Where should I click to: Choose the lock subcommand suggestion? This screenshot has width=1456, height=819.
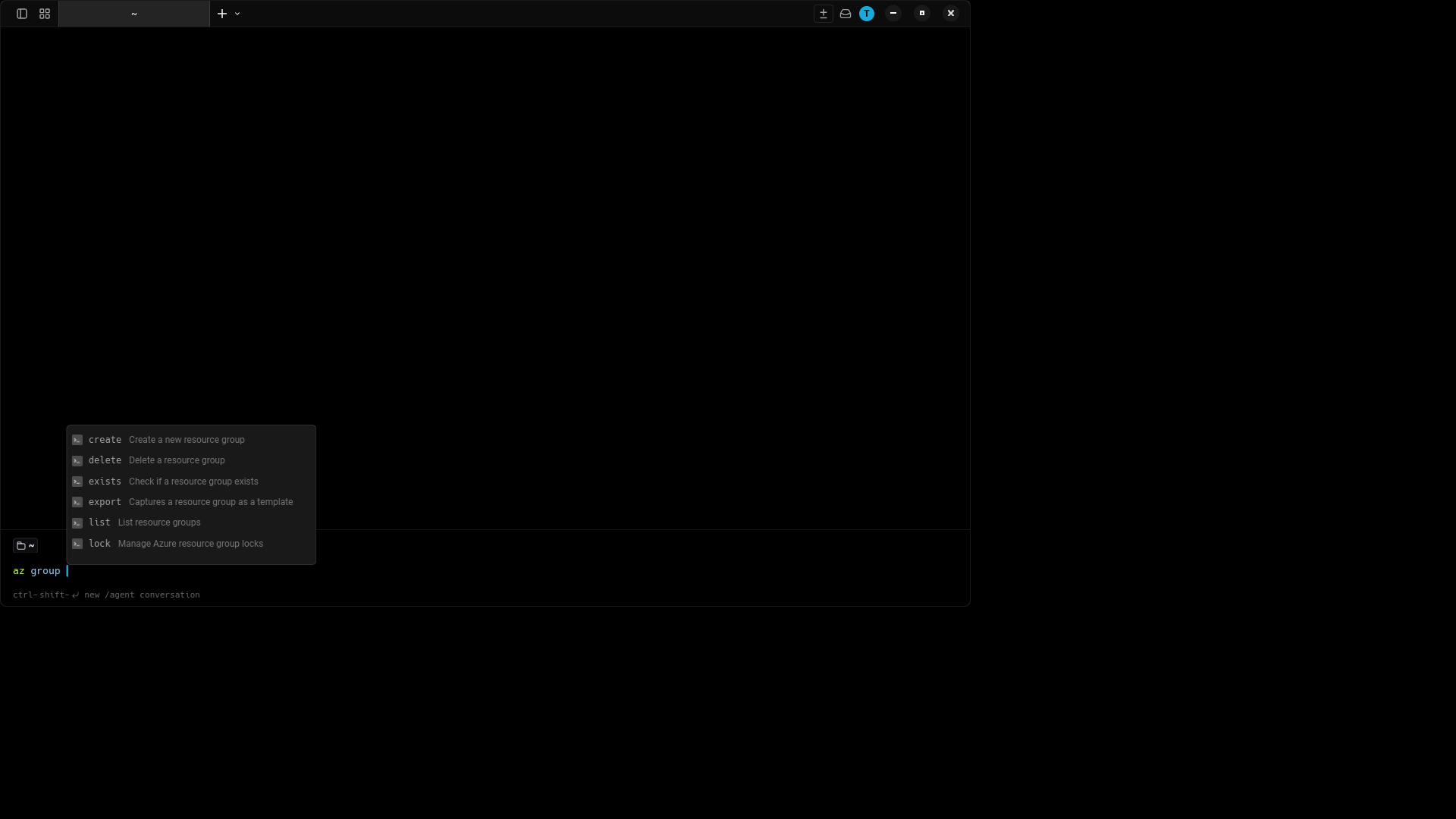pos(191,544)
